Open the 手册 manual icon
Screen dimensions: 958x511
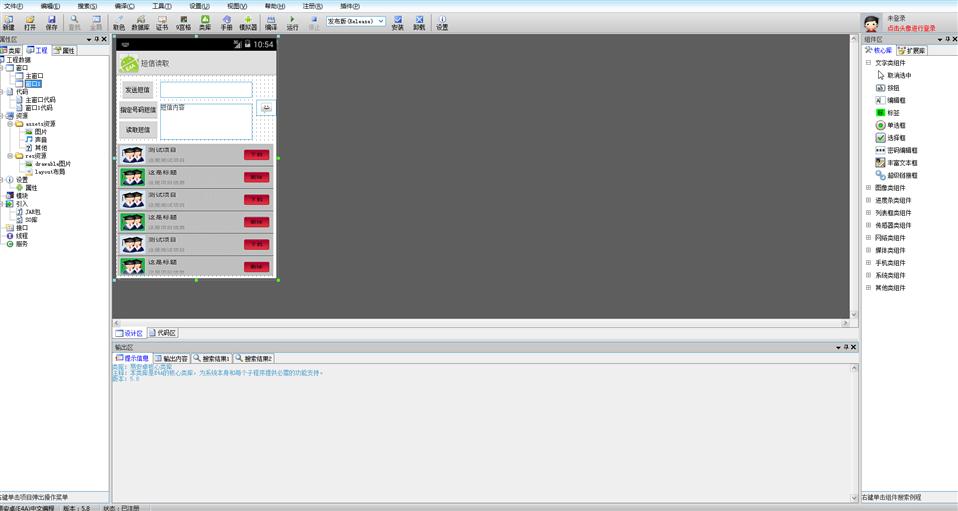coord(226,22)
